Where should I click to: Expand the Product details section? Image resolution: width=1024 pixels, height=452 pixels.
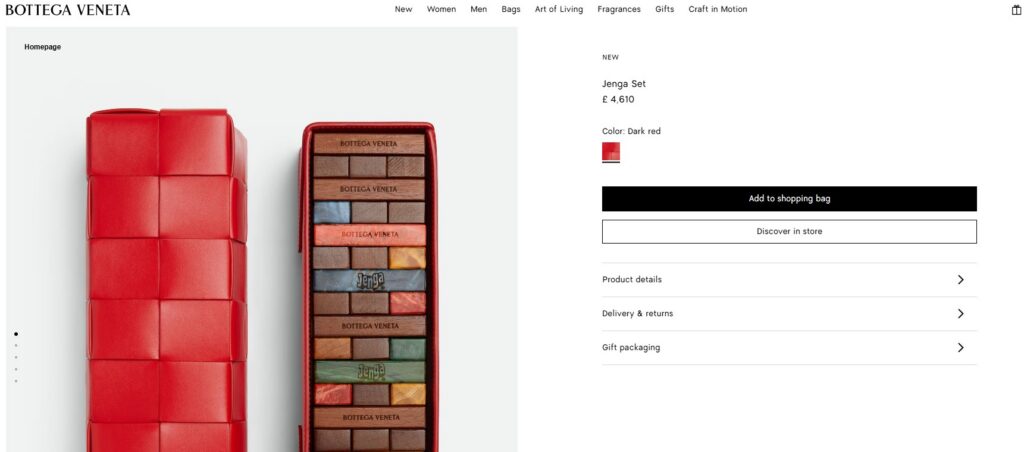point(789,280)
